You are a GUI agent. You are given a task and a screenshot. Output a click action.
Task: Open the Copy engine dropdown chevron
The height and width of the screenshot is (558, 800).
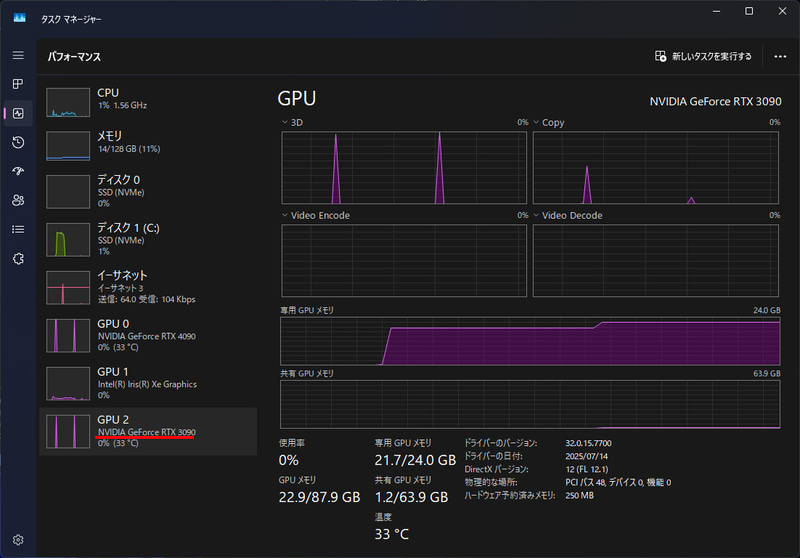(x=536, y=122)
